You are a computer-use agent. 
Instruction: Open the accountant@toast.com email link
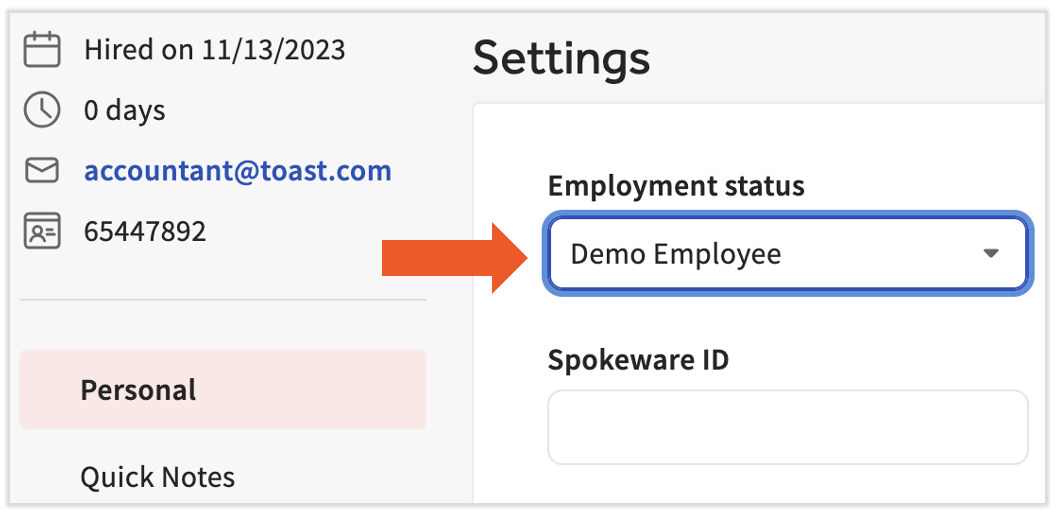(237, 171)
